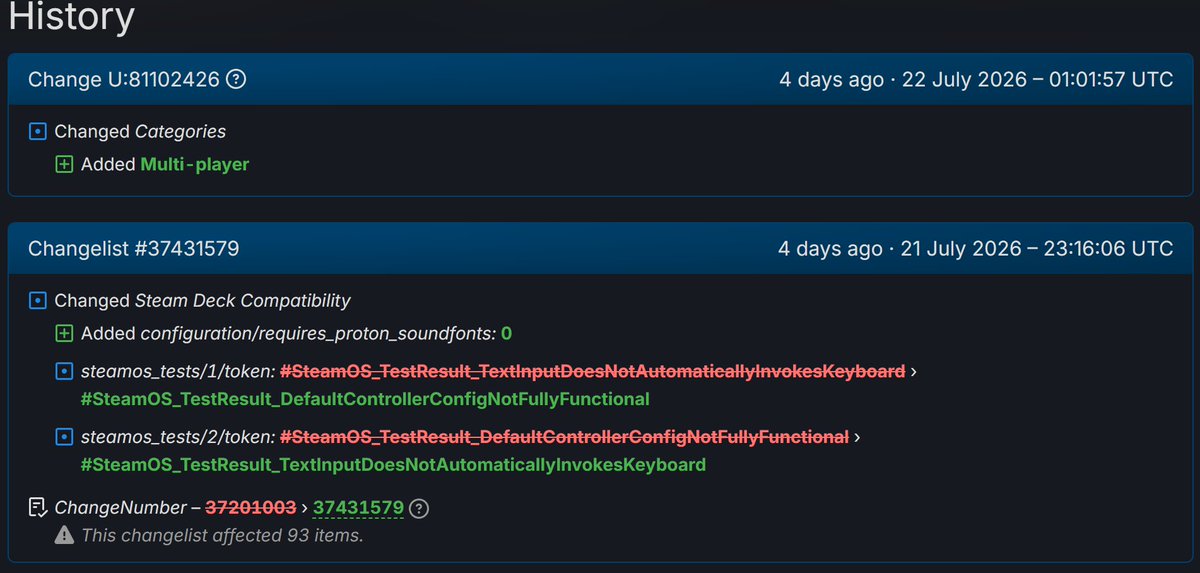Click the struck-through DefaultControllerConfigNotFullyFunctional token in tests/2
Image resolution: width=1200 pixels, height=573 pixels.
565,437
